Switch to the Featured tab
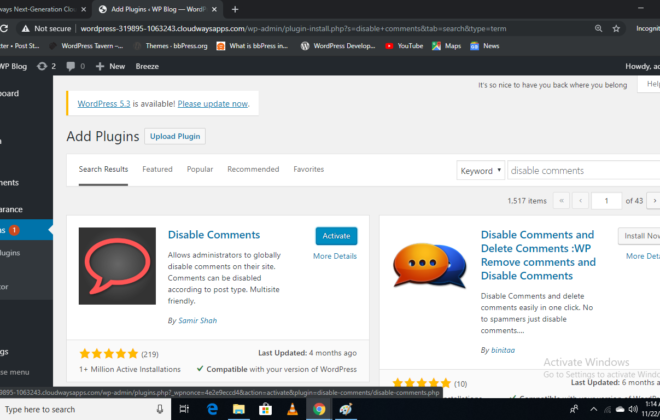 157,169
